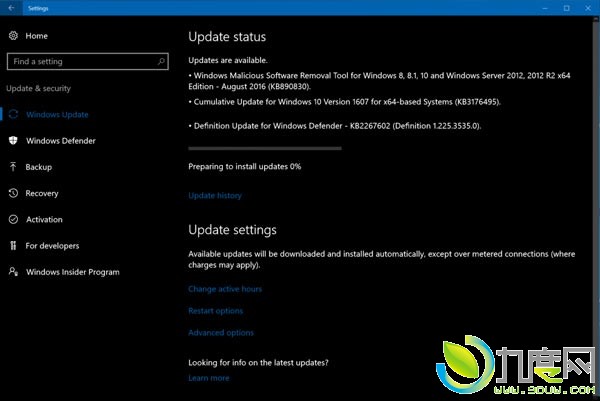The image size is (600, 401).
Task: Click the Activation checkmark circle icon
Action: click(13, 219)
